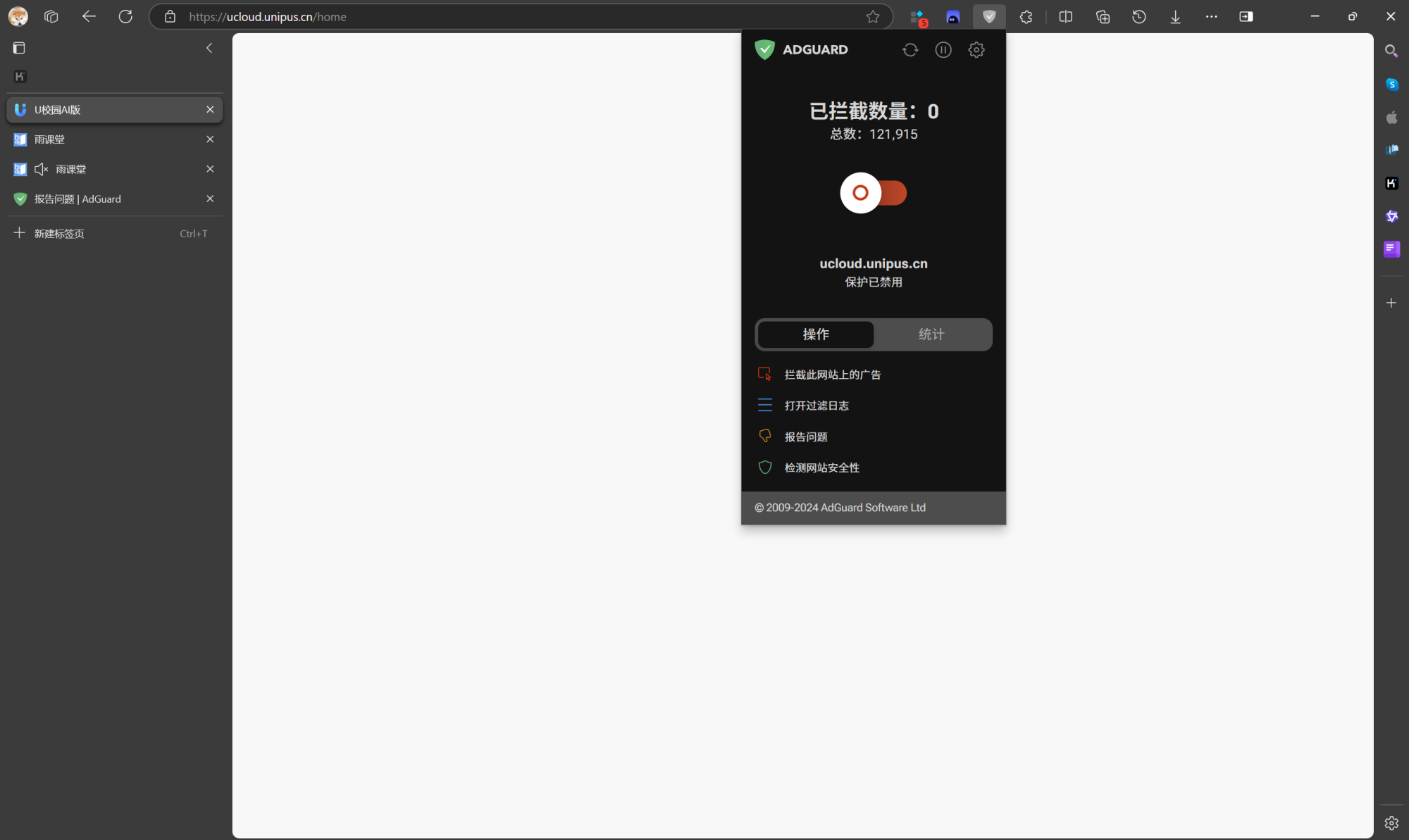
Task: Open a new tab with 新建标签页
Action: click(x=59, y=234)
